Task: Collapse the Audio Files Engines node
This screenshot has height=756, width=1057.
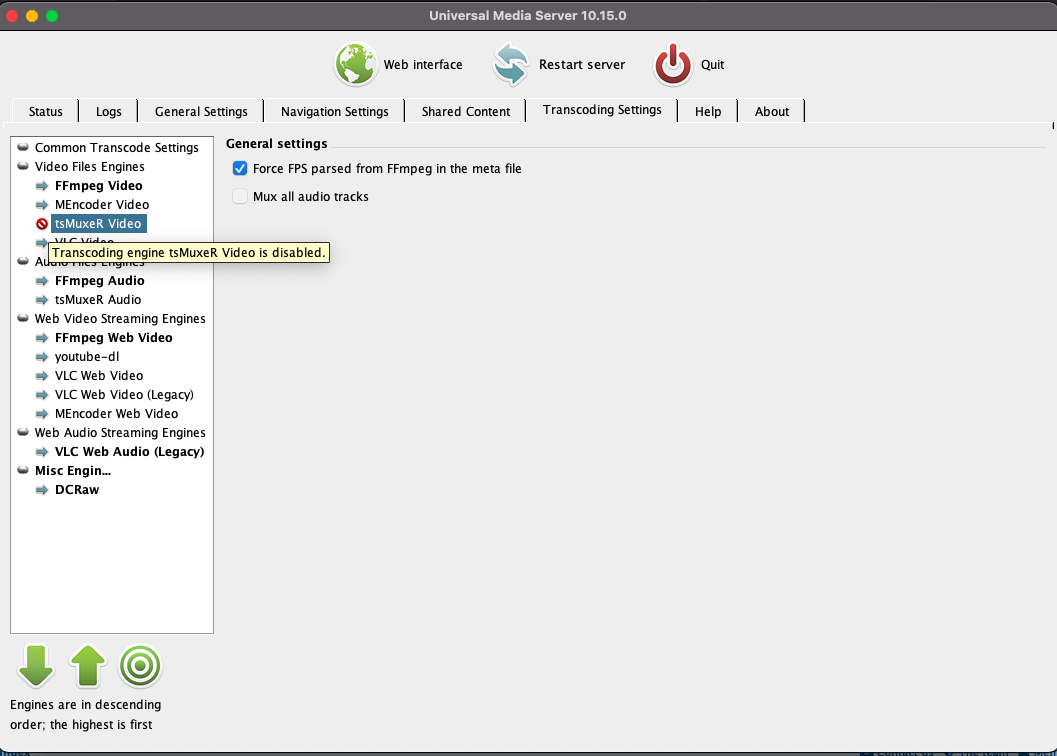Action: point(23,261)
